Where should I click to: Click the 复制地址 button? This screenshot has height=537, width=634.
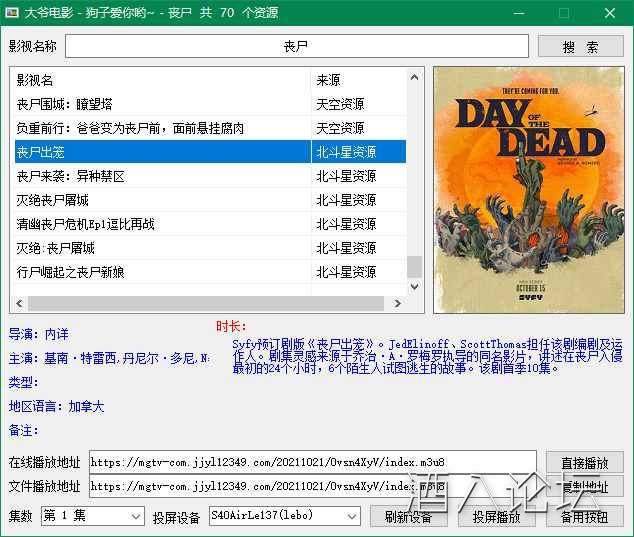(585, 487)
